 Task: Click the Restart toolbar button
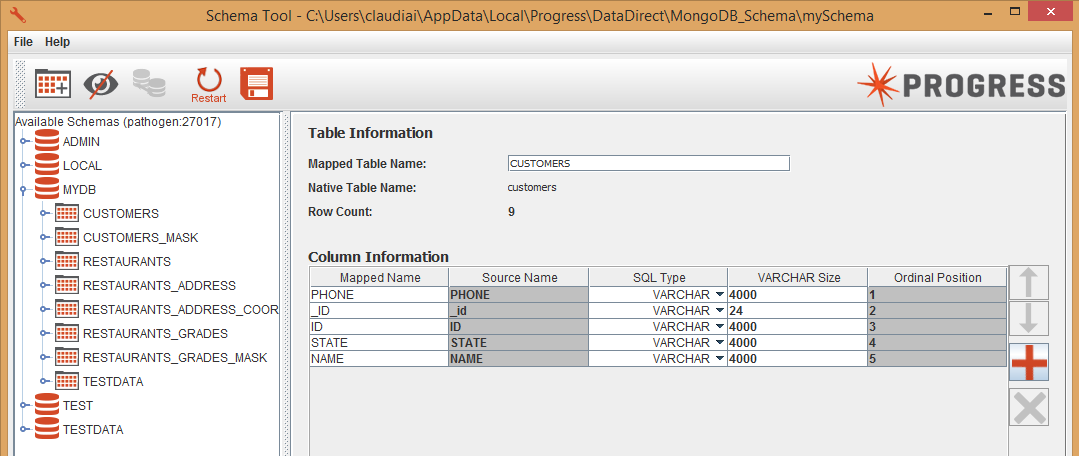[x=209, y=85]
